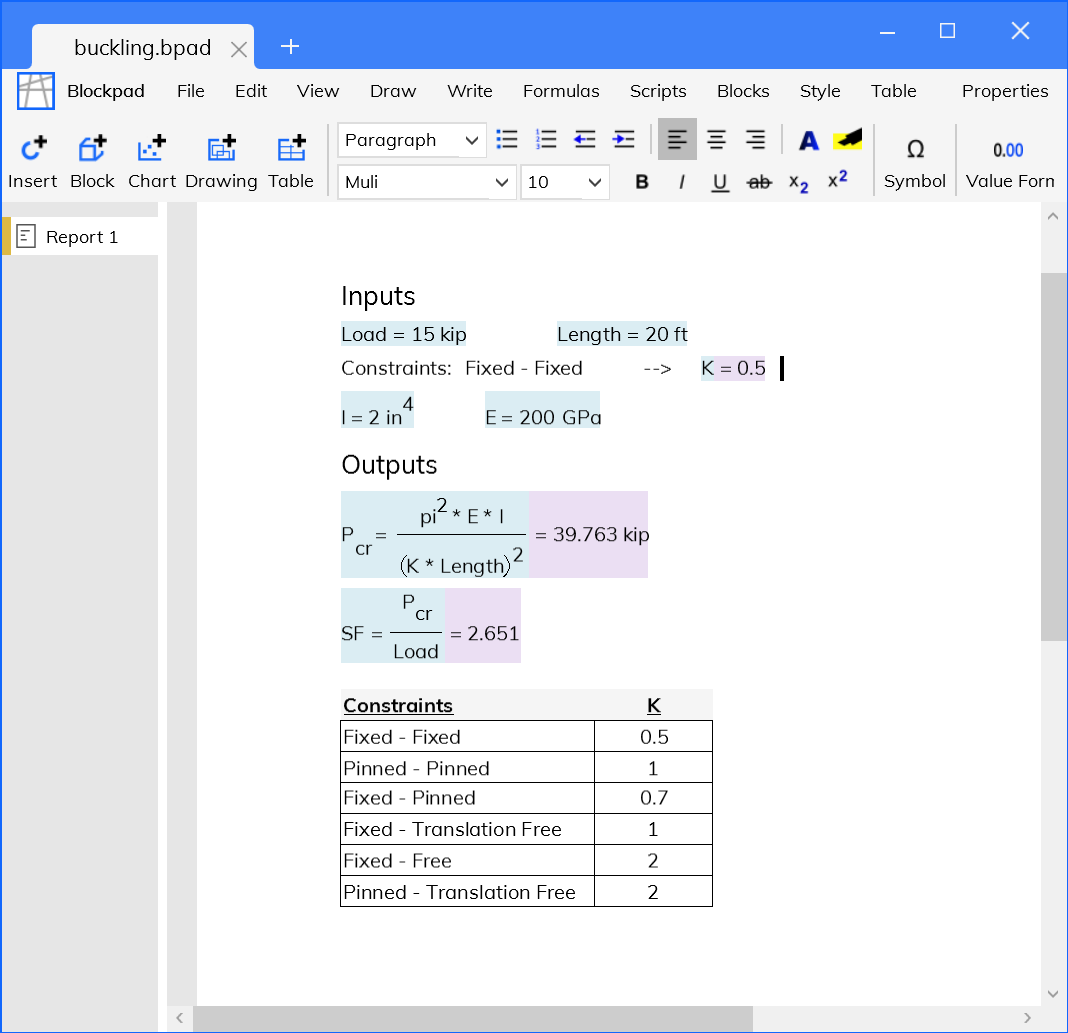Toggle underline text formatting
Screen dimensions: 1068x1033
(720, 182)
